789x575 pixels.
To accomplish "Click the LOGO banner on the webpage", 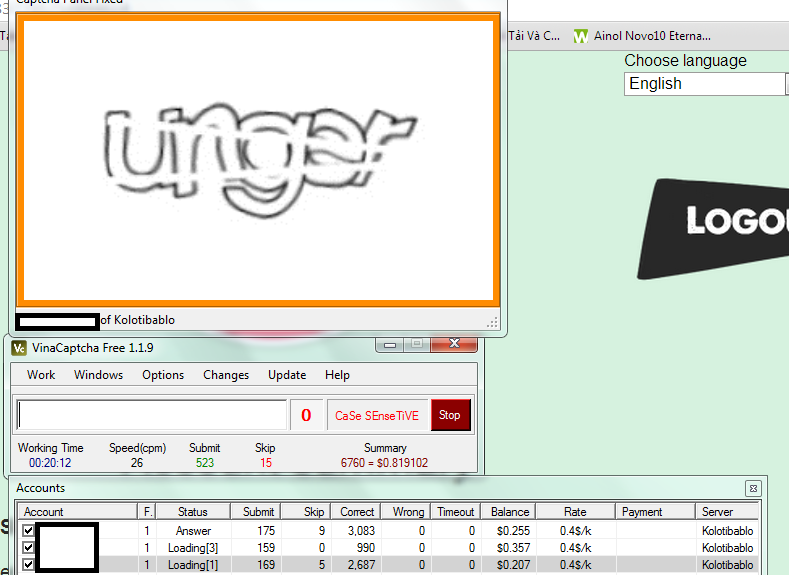I will click(x=713, y=228).
